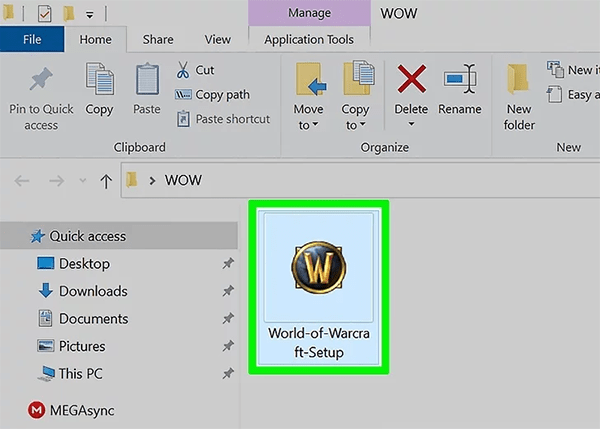This screenshot has width=600, height=429.
Task: Click the Pictures icon in sidebar
Action: (x=46, y=346)
